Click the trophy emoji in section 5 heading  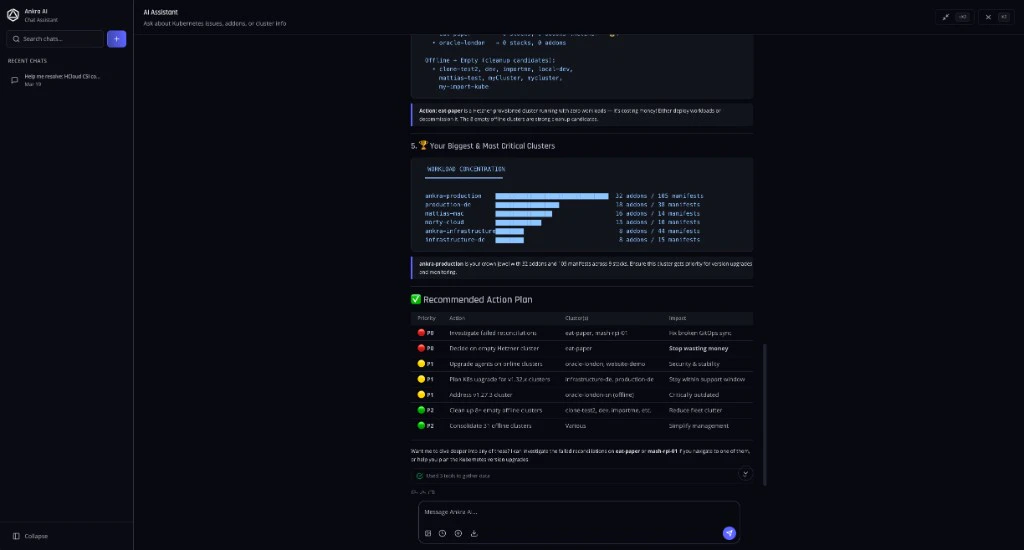423,145
